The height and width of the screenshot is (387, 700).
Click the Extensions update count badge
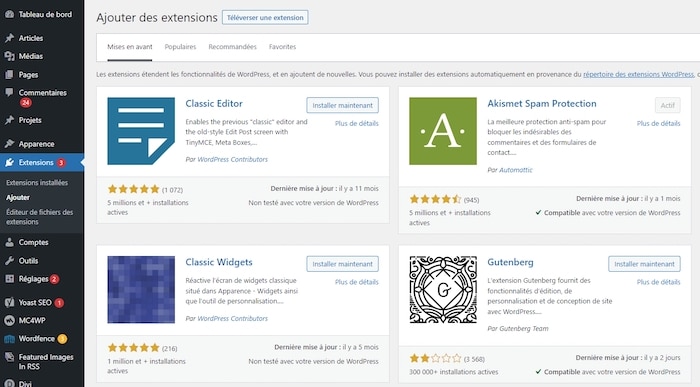61,162
